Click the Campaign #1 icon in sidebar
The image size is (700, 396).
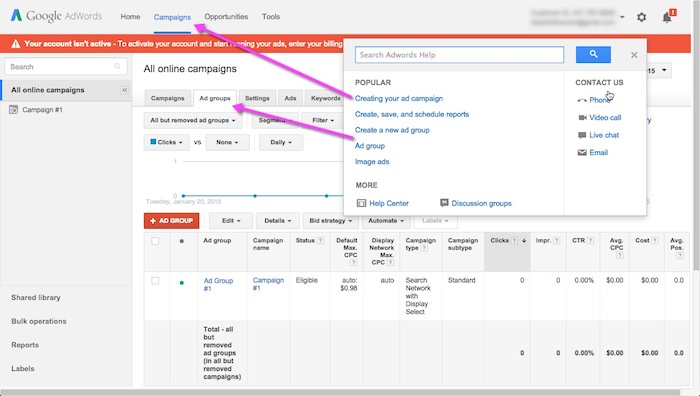(13, 109)
